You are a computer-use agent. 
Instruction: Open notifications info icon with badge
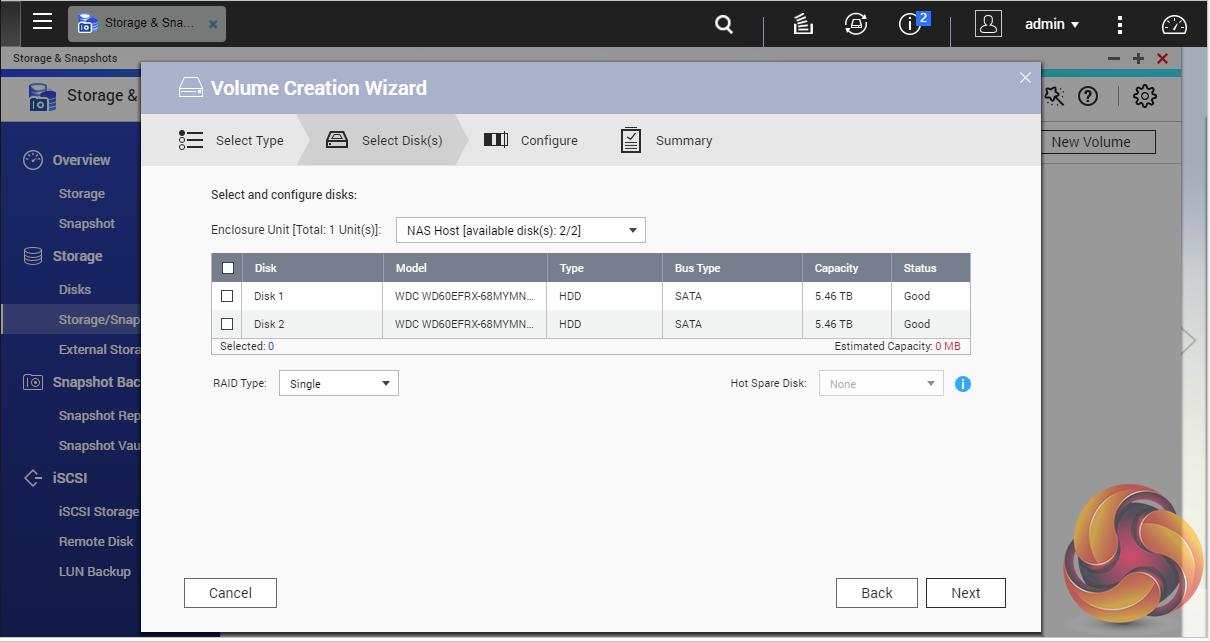pos(911,24)
